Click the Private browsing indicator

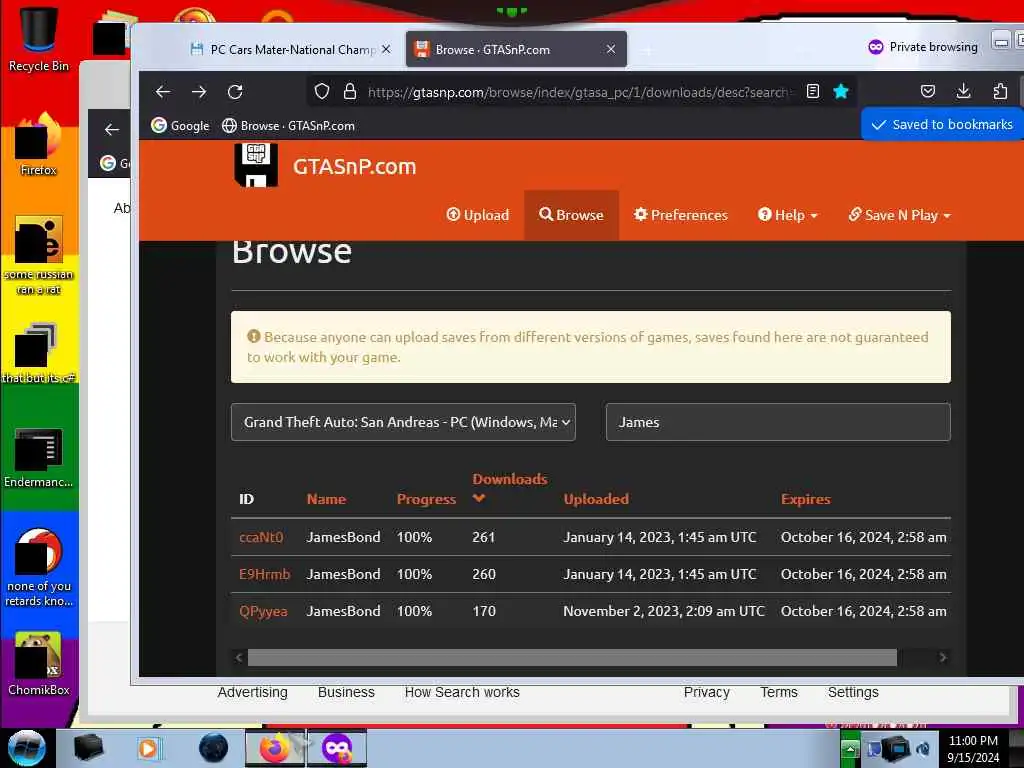pos(923,47)
